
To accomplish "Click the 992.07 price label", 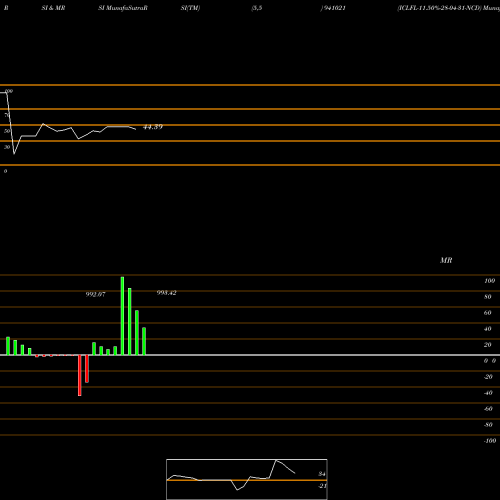I will [95, 294].
